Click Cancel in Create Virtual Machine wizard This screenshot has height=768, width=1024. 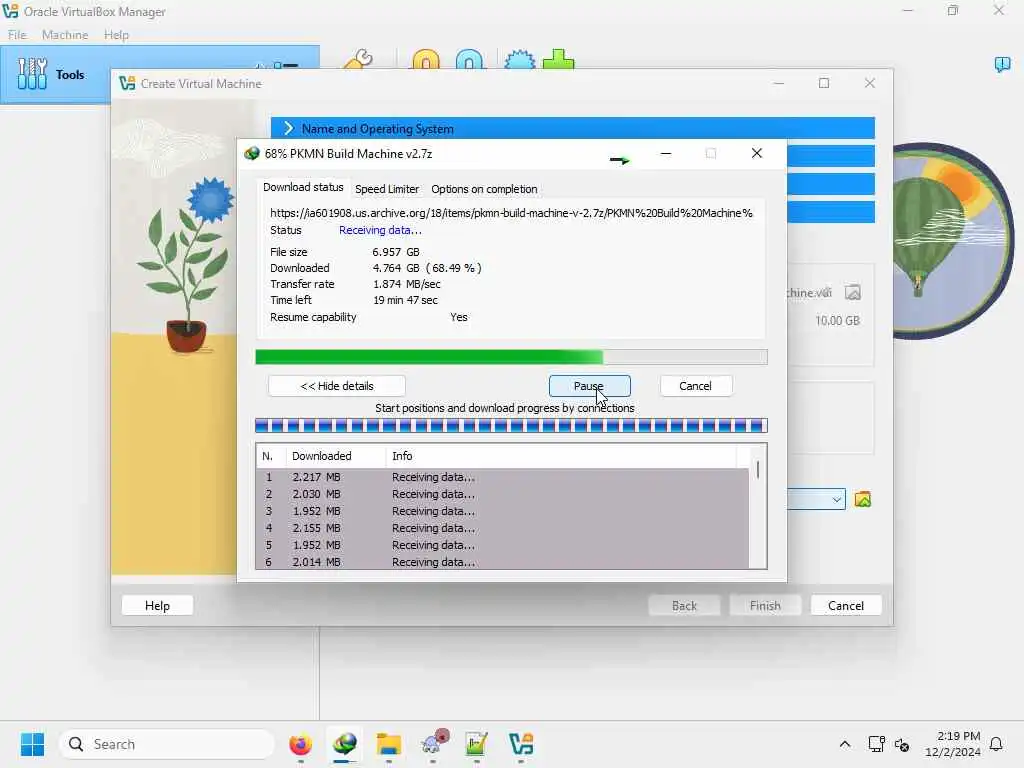click(846, 605)
